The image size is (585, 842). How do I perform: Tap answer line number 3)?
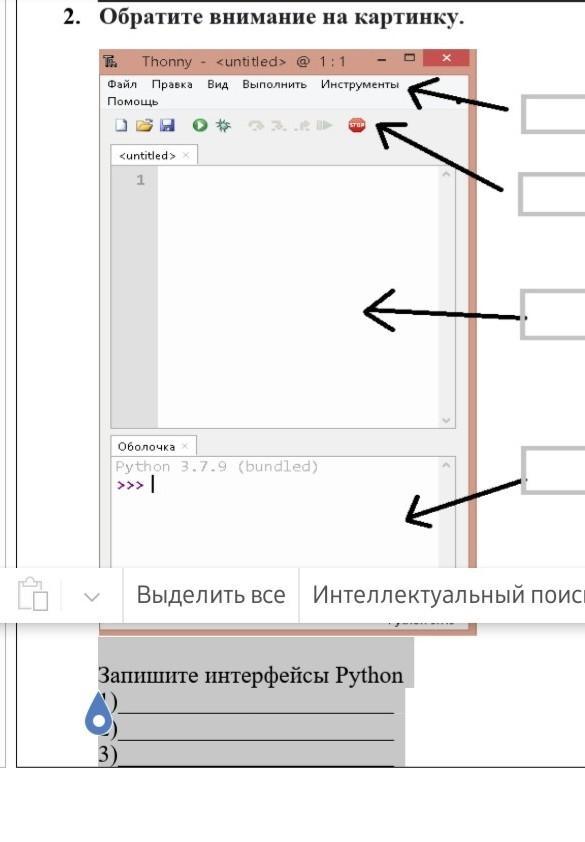pyautogui.click(x=246, y=755)
